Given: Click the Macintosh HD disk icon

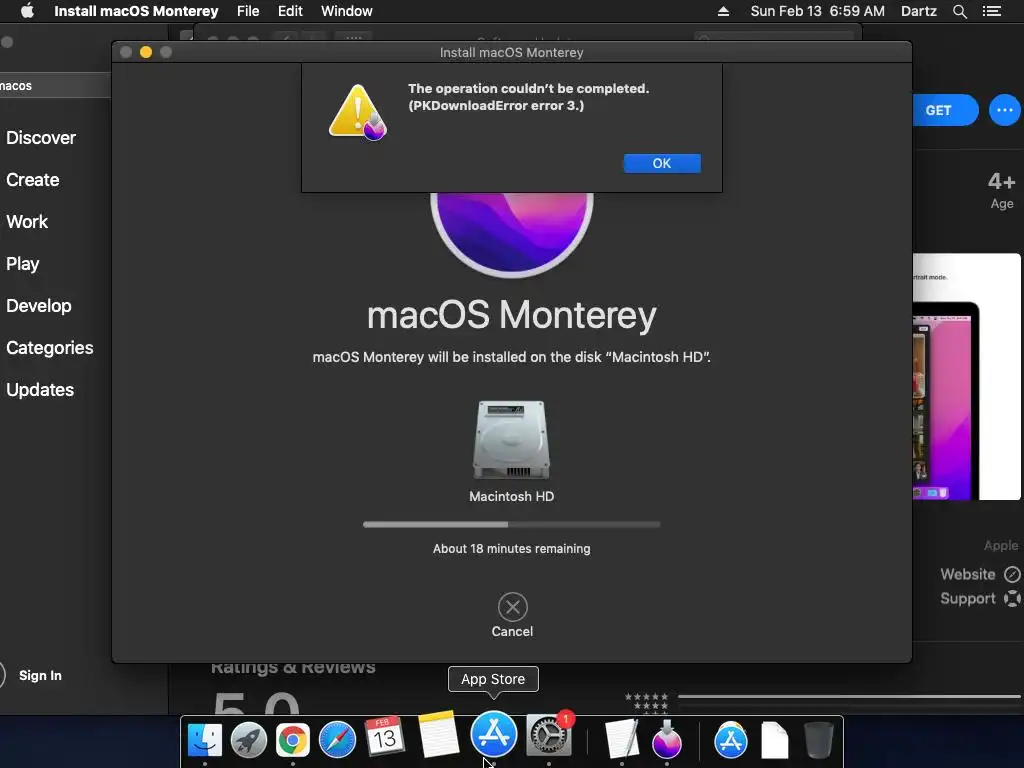Looking at the screenshot, I should click(x=511, y=440).
